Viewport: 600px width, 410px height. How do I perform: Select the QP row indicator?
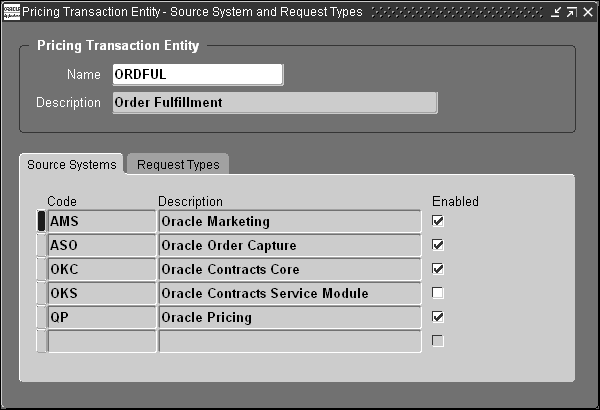[41, 317]
